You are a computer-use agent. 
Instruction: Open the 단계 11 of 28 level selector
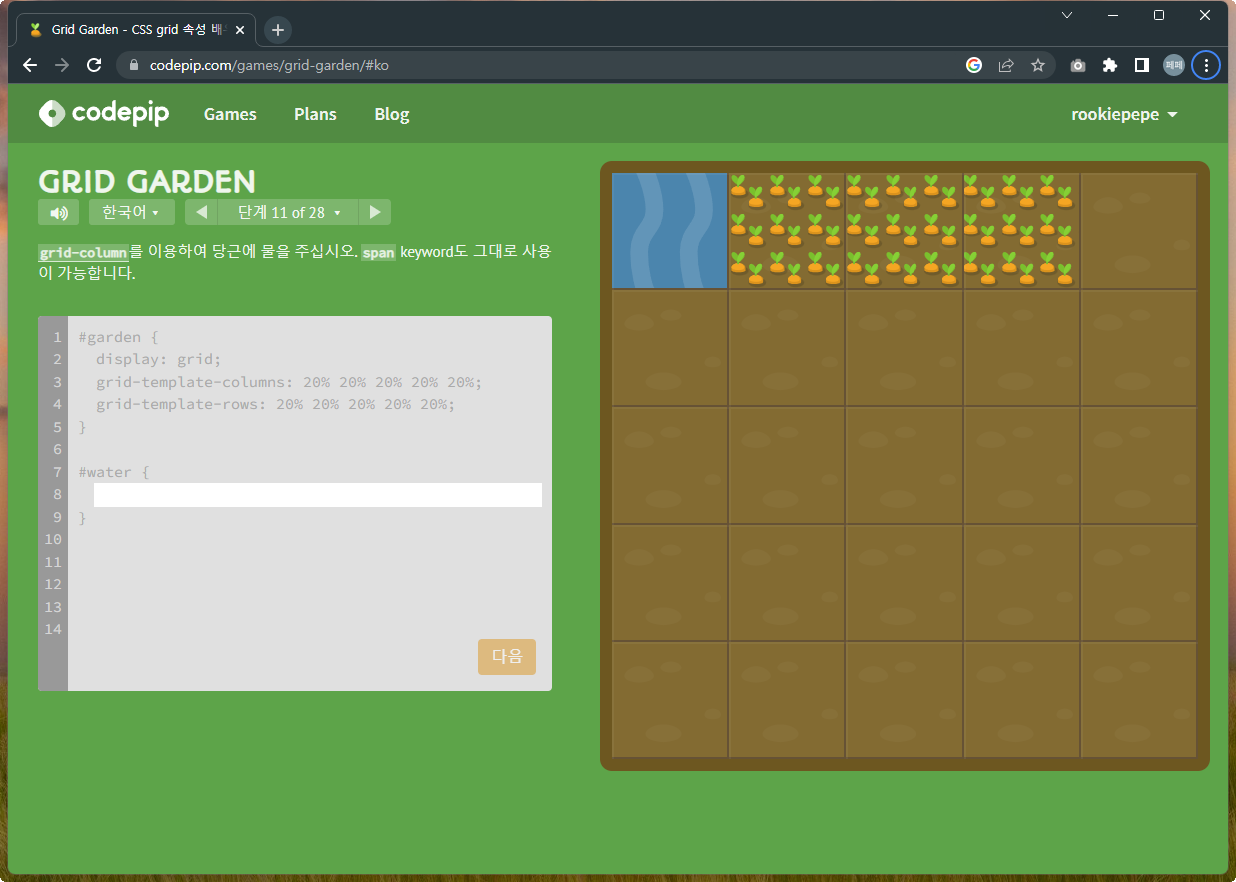[288, 212]
